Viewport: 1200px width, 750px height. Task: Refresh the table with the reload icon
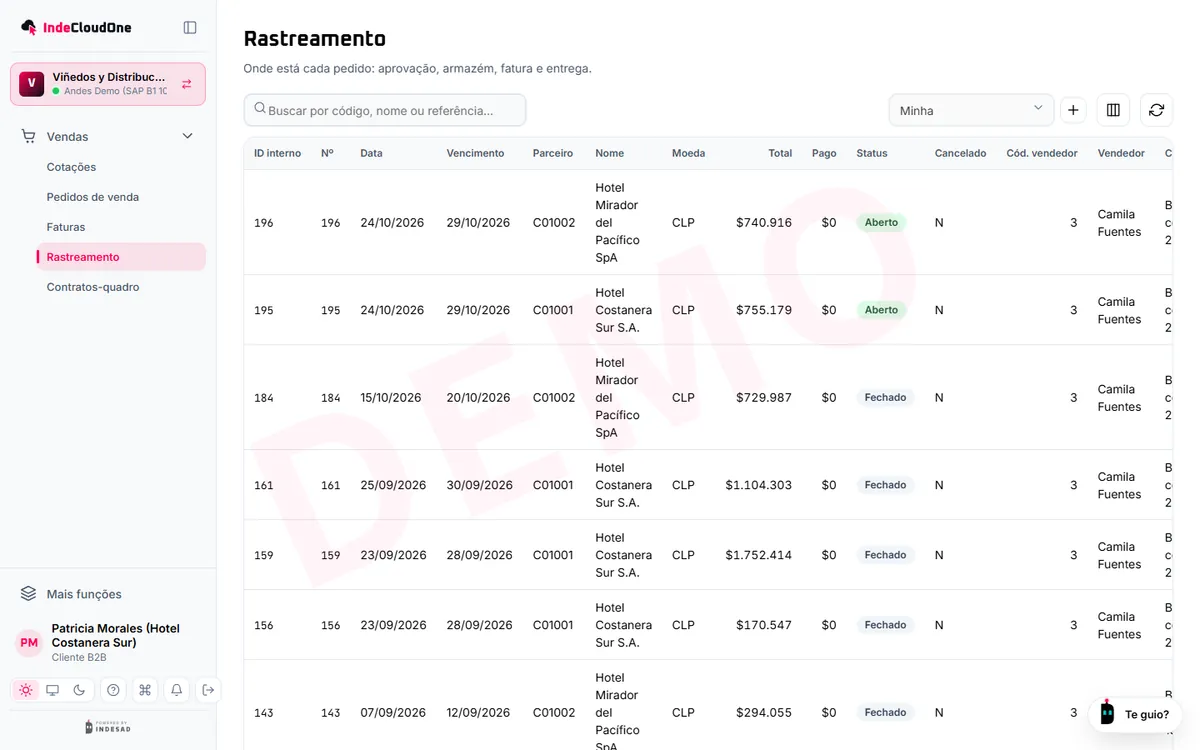[1156, 110]
